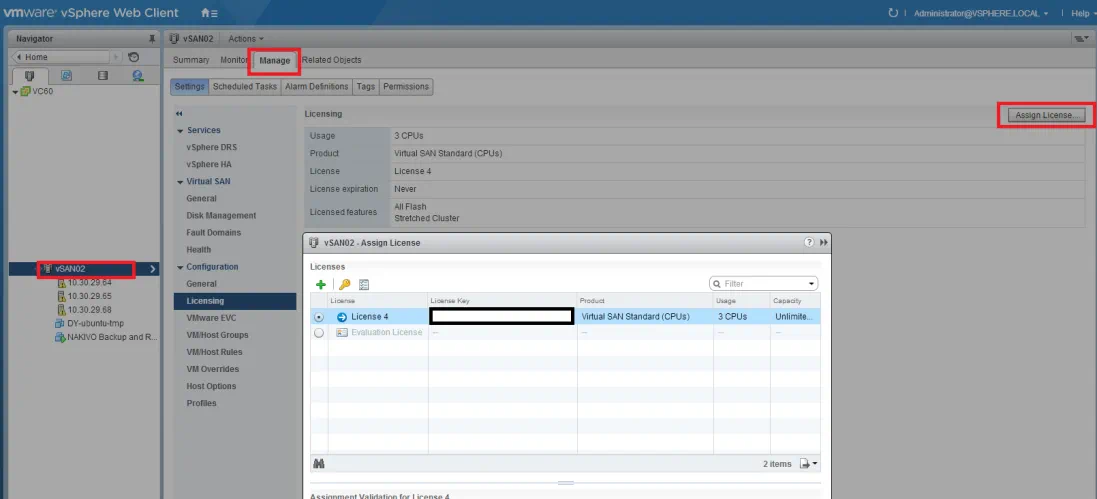Open the Administrator@VSPHERE.LOCAL user menu
Image resolution: width=1097 pixels, height=499 pixels.
[x=981, y=13]
